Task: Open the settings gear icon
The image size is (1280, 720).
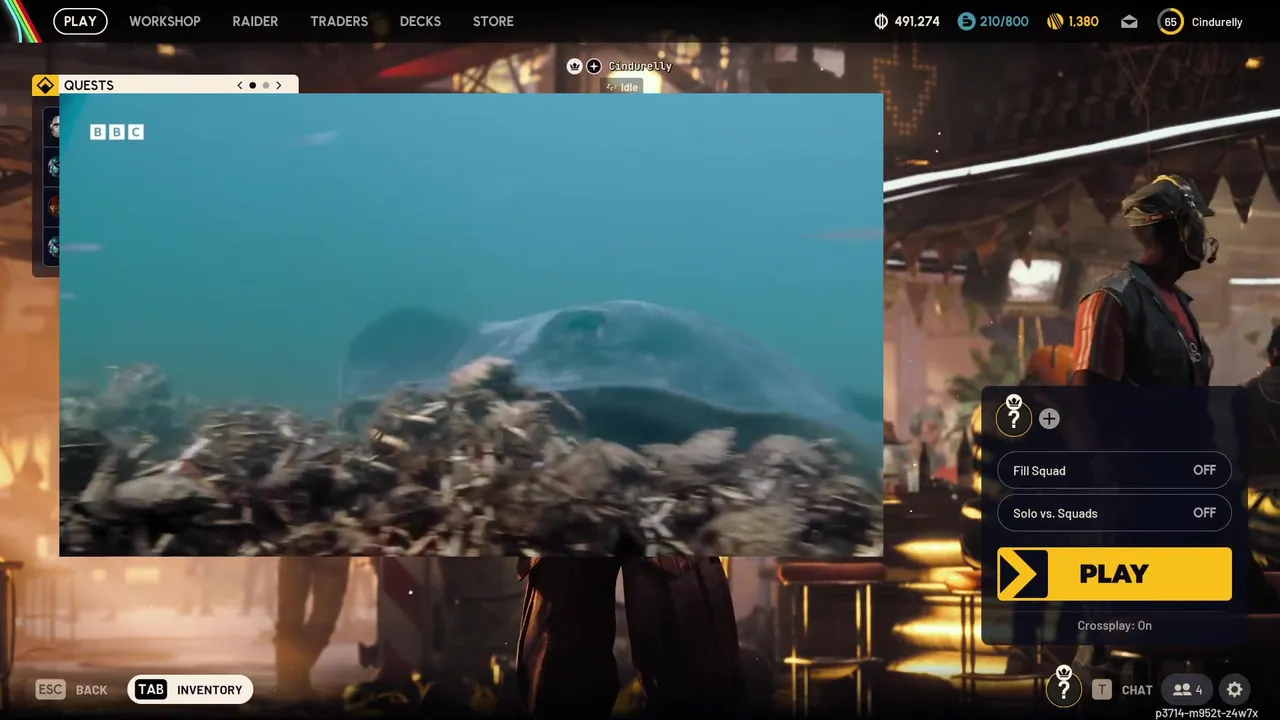Action: tap(1235, 689)
